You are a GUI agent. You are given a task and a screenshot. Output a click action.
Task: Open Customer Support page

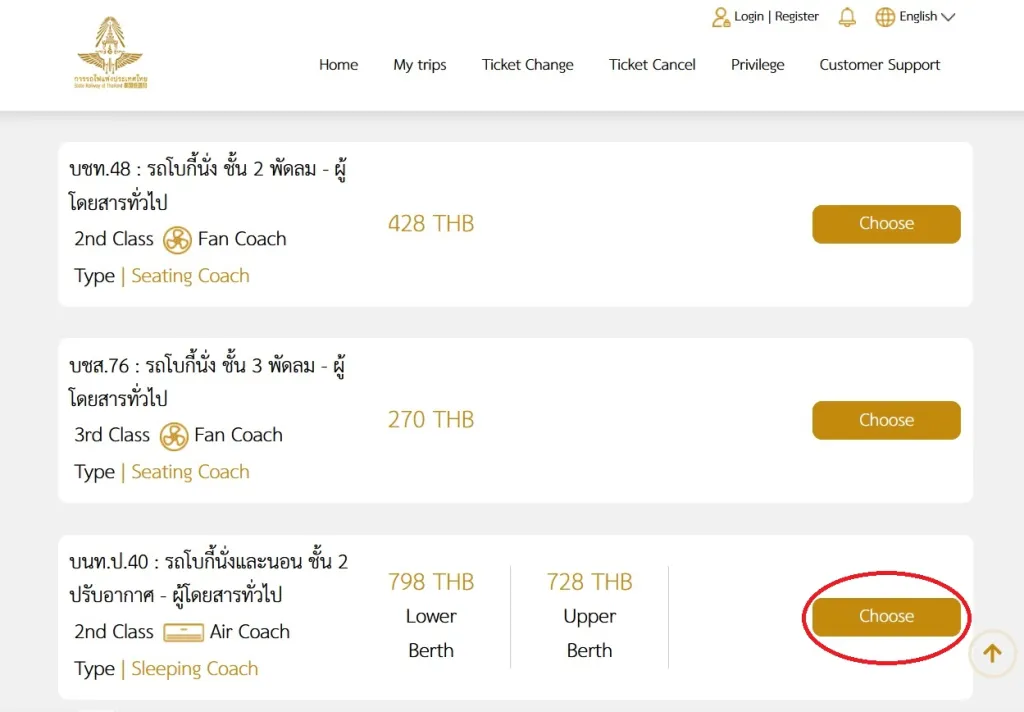[879, 65]
